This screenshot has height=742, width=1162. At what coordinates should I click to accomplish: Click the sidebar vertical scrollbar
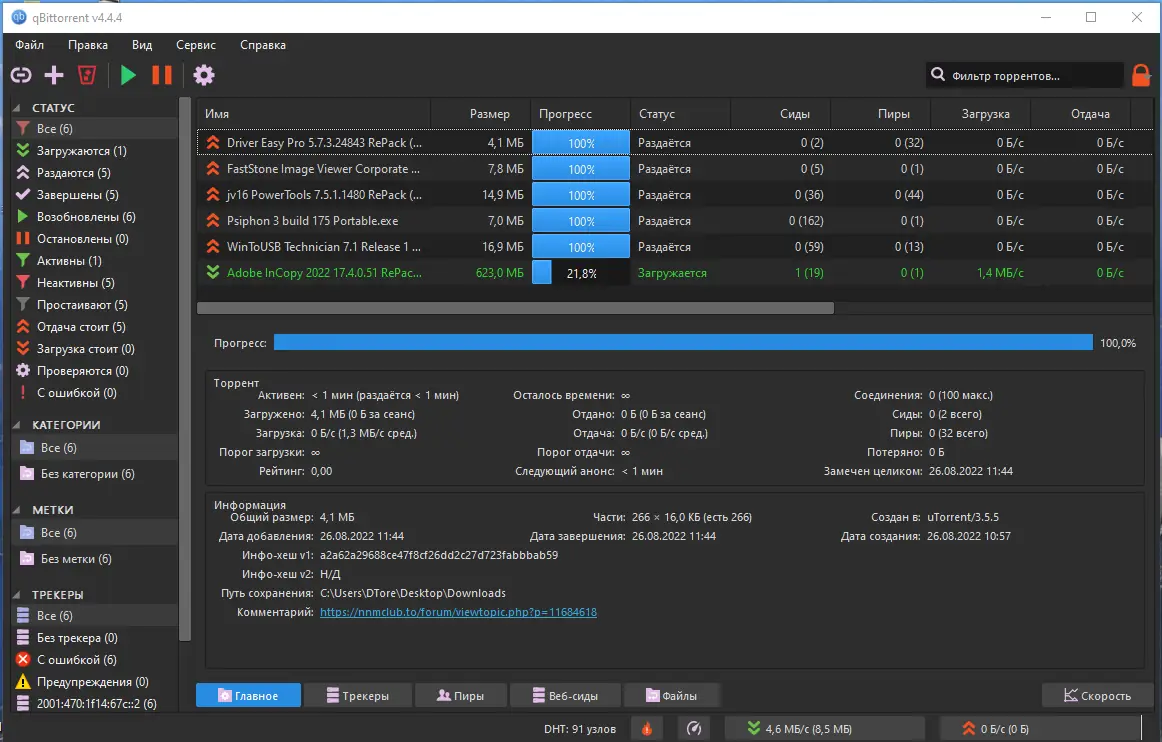point(185,368)
